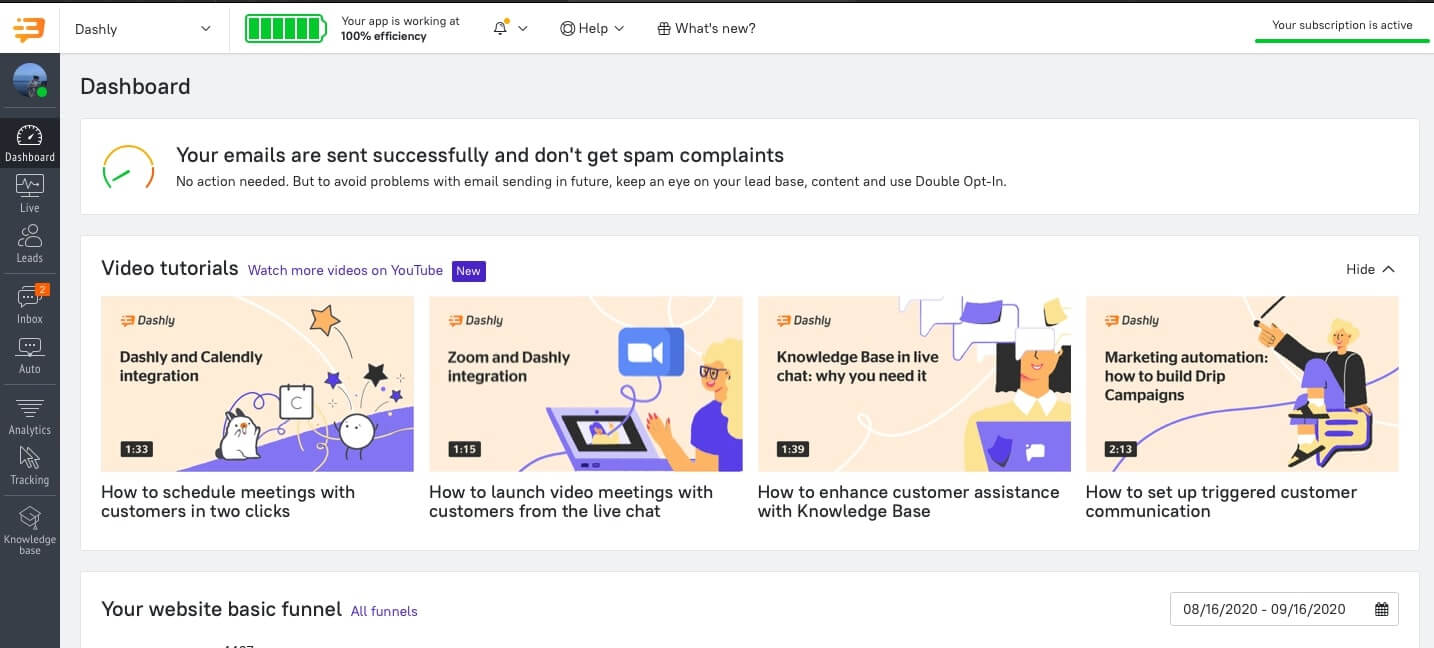Open the Help dropdown menu
This screenshot has height=648, width=1434.
tap(592, 29)
